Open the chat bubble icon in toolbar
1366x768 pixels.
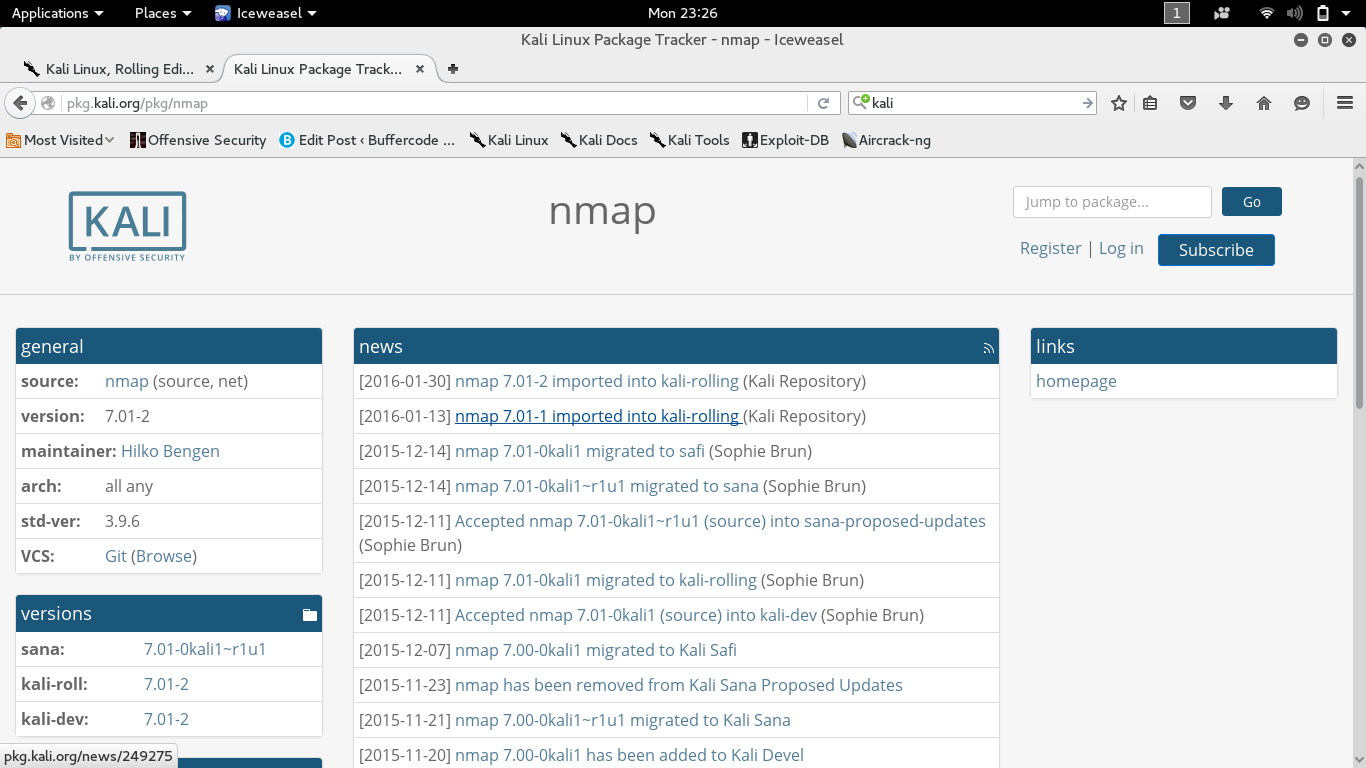(1302, 103)
